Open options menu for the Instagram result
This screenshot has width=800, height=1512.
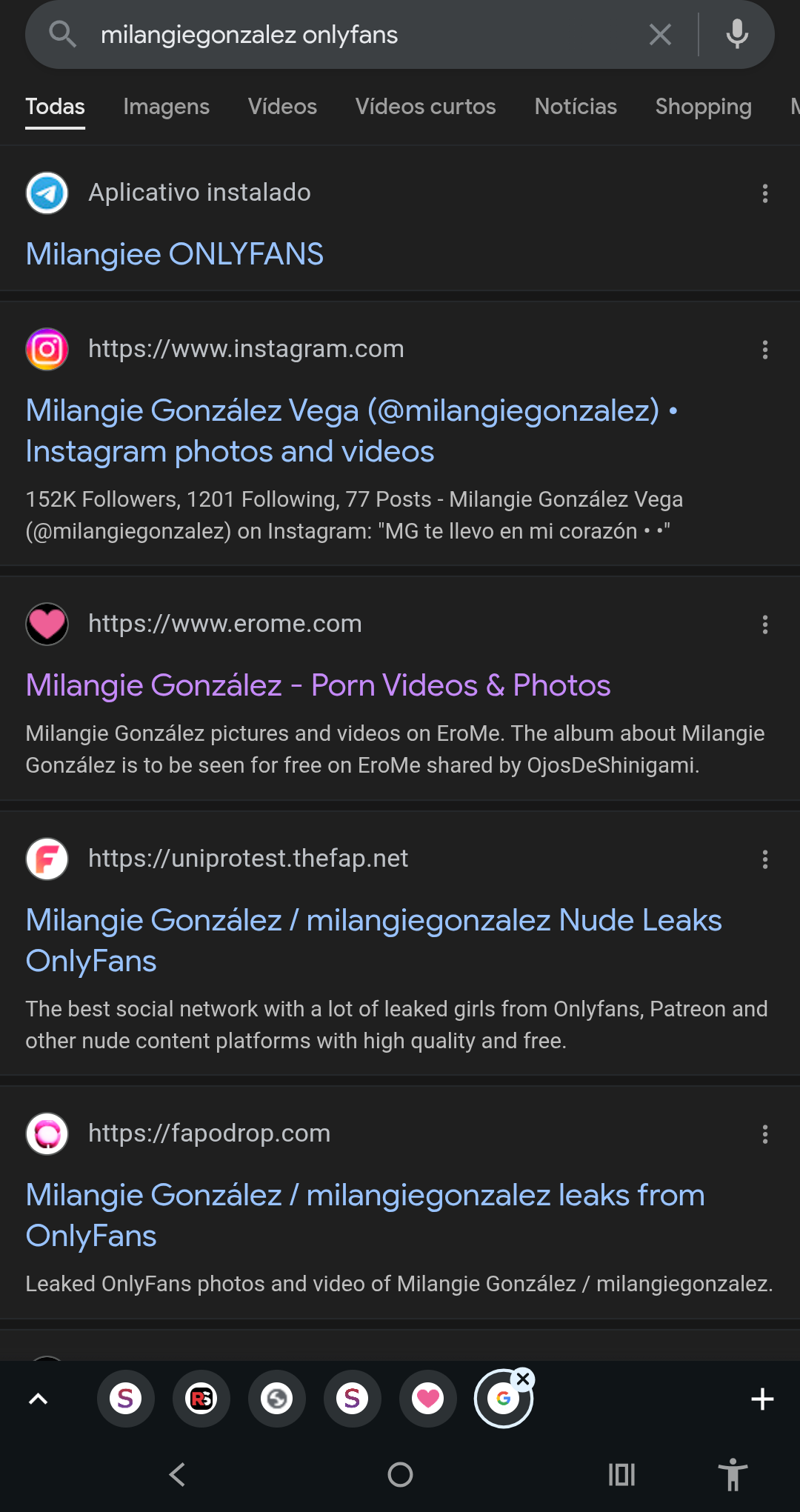765,350
